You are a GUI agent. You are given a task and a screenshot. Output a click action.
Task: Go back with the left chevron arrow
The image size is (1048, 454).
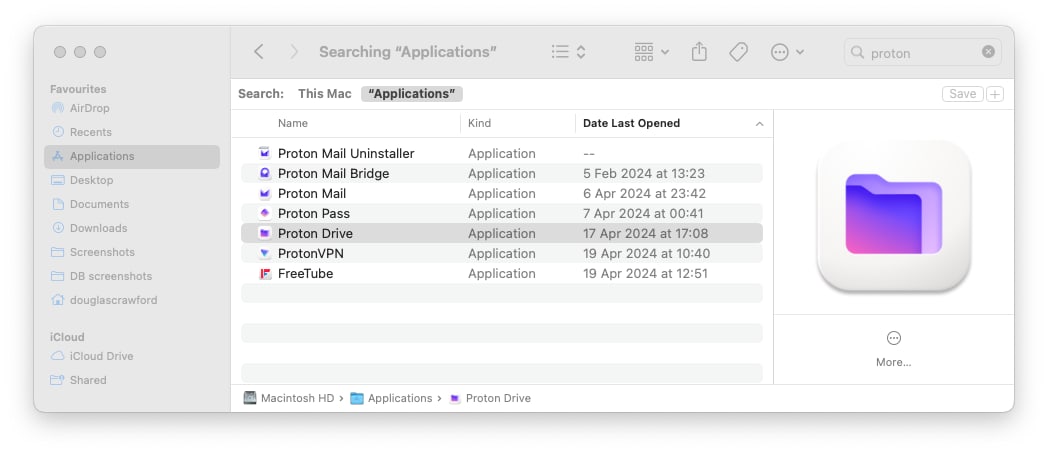coord(259,51)
